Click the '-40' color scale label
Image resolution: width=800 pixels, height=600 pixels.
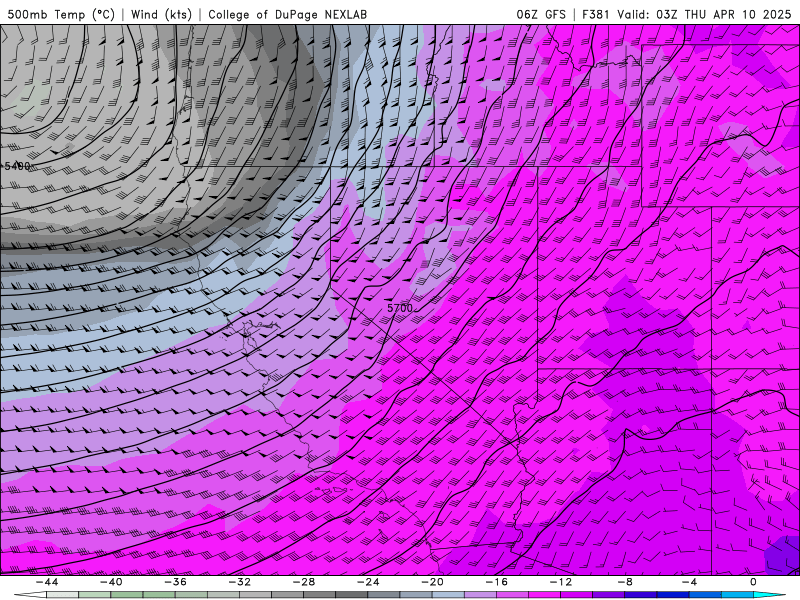pyautogui.click(x=111, y=582)
